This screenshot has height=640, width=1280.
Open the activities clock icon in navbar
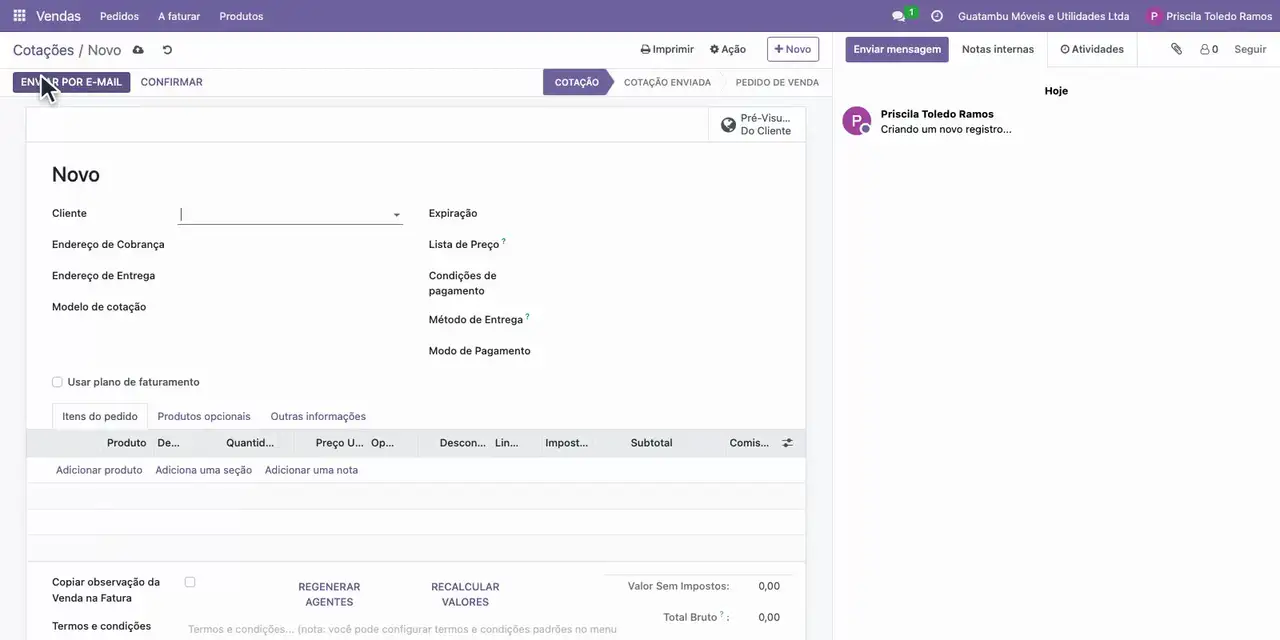pos(937,16)
